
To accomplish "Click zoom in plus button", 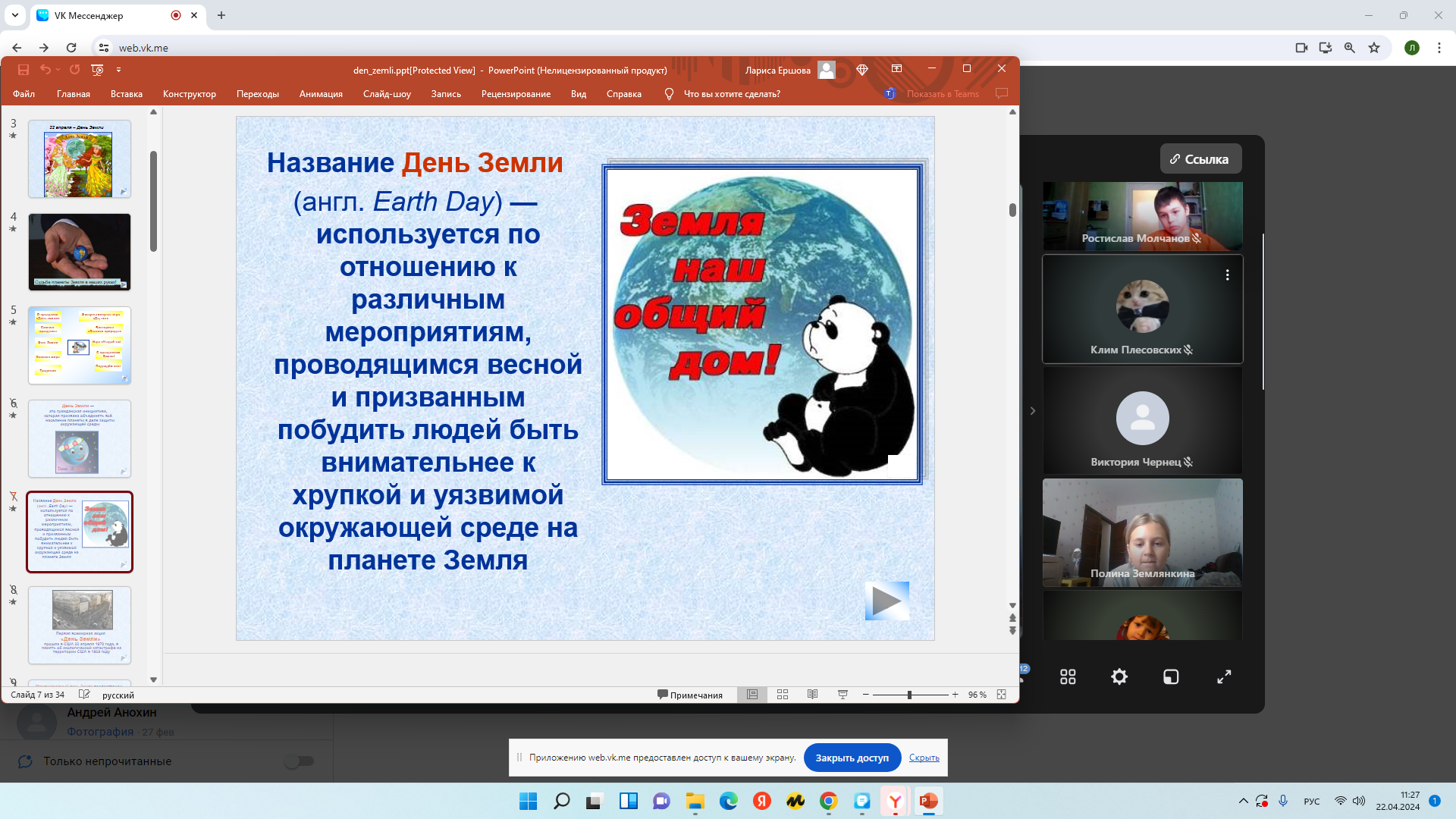I will [x=955, y=695].
